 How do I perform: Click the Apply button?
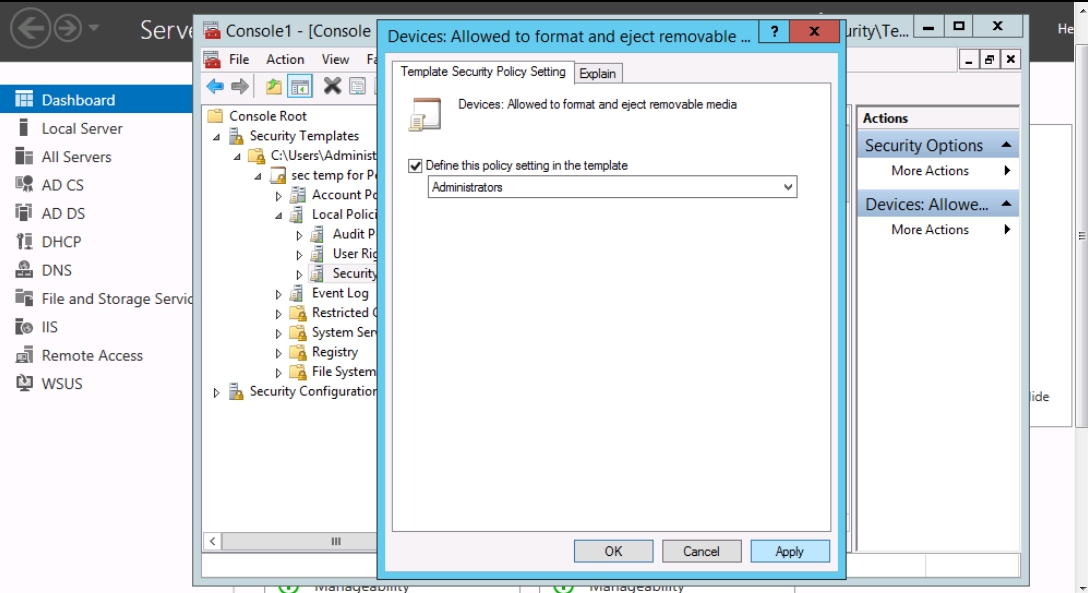click(x=789, y=551)
